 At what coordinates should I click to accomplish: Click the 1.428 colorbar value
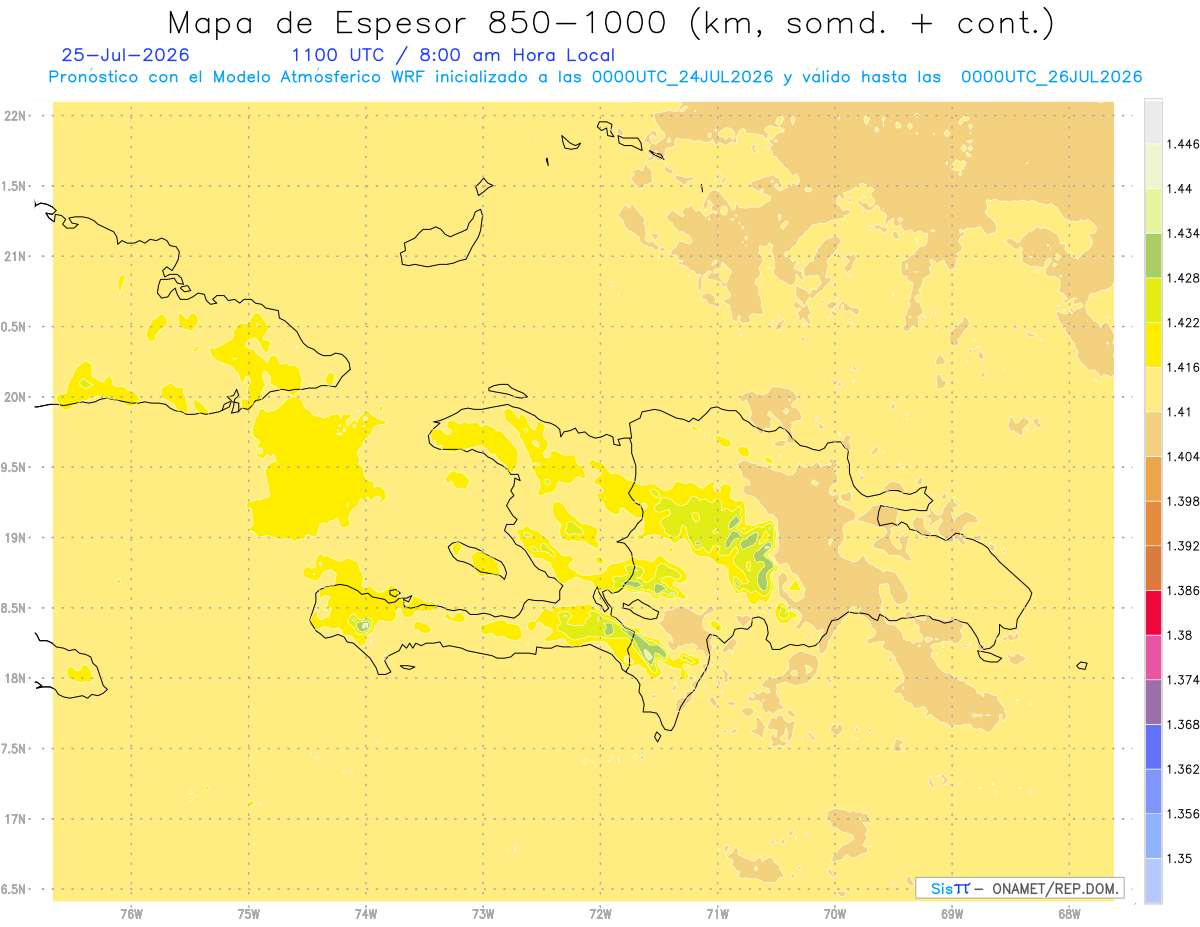(1185, 278)
